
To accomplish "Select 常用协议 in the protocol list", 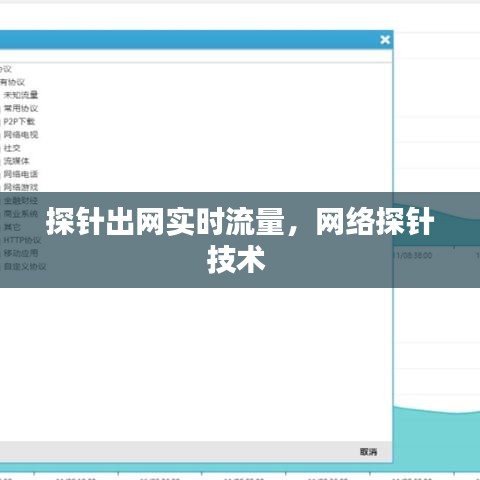I will (21, 108).
